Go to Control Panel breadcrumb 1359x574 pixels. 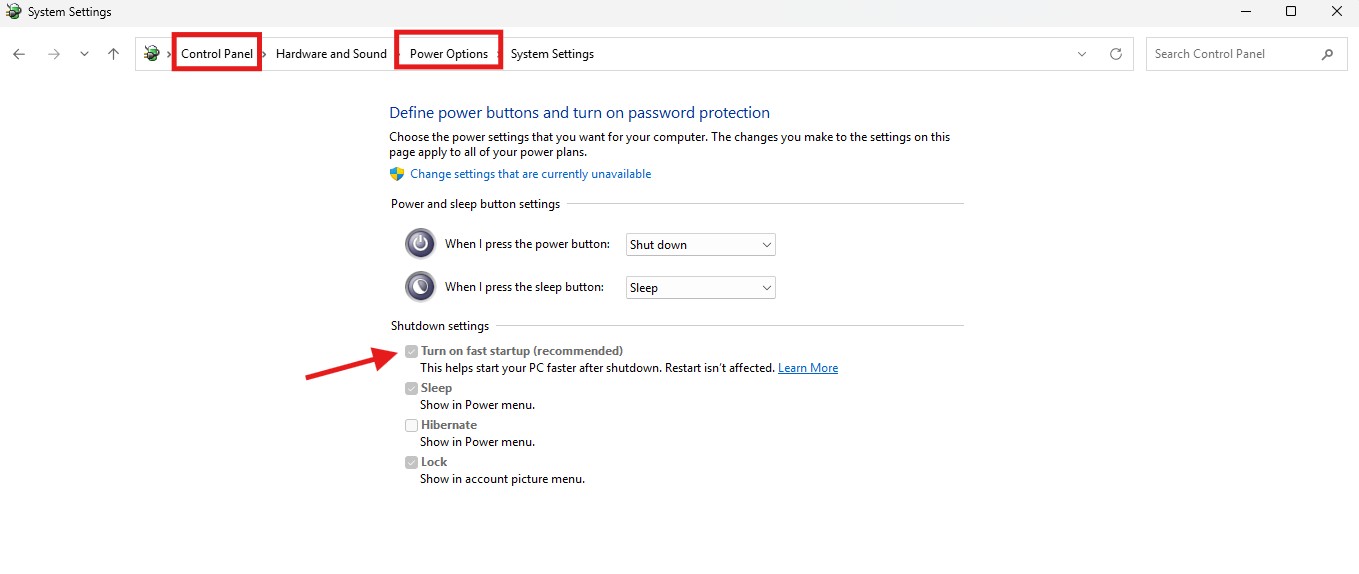[217, 54]
